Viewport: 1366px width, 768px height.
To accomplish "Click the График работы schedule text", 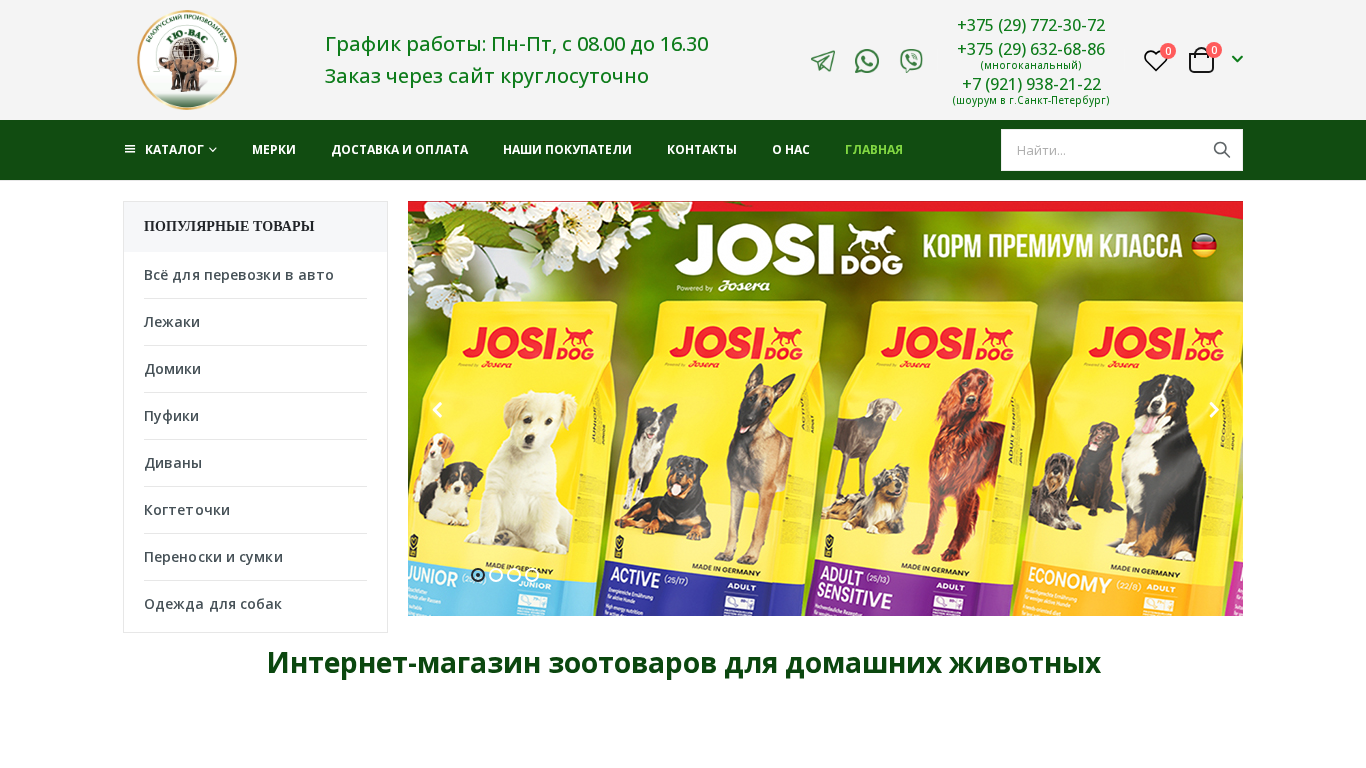I will pos(517,44).
